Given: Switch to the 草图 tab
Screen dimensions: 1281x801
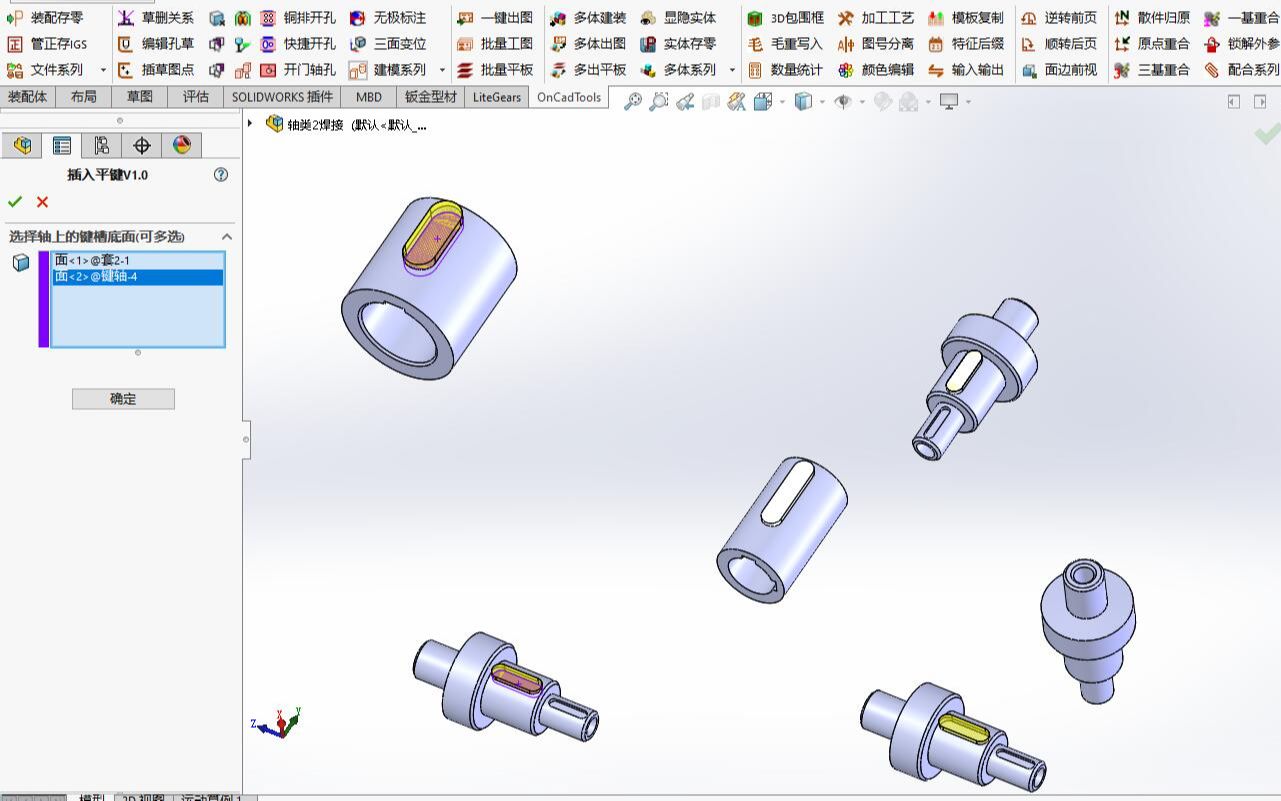Looking at the screenshot, I should (x=140, y=96).
